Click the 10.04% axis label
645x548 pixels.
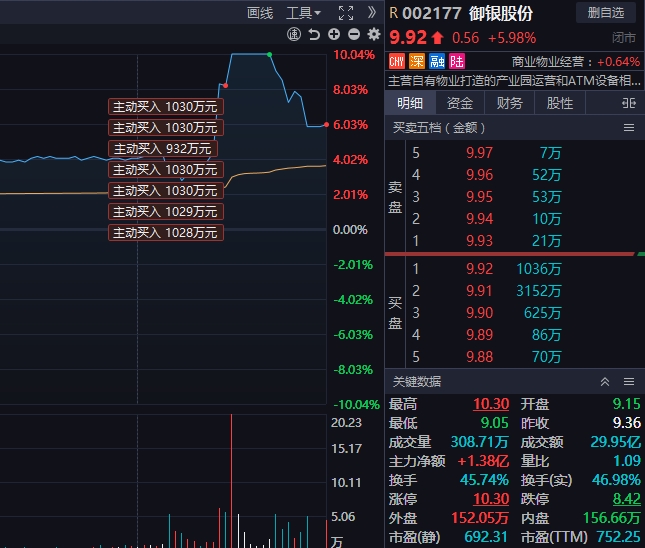click(354, 55)
